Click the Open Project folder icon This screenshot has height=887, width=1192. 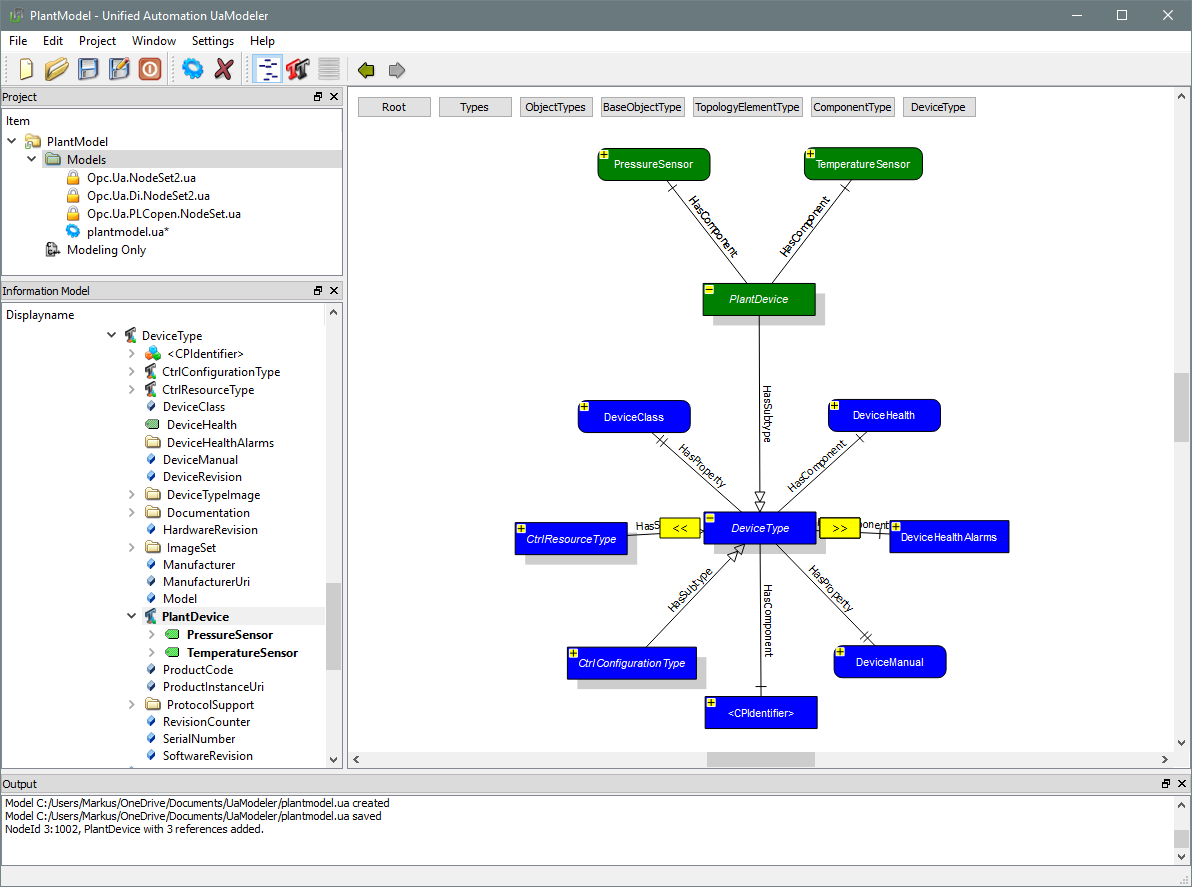tap(57, 69)
